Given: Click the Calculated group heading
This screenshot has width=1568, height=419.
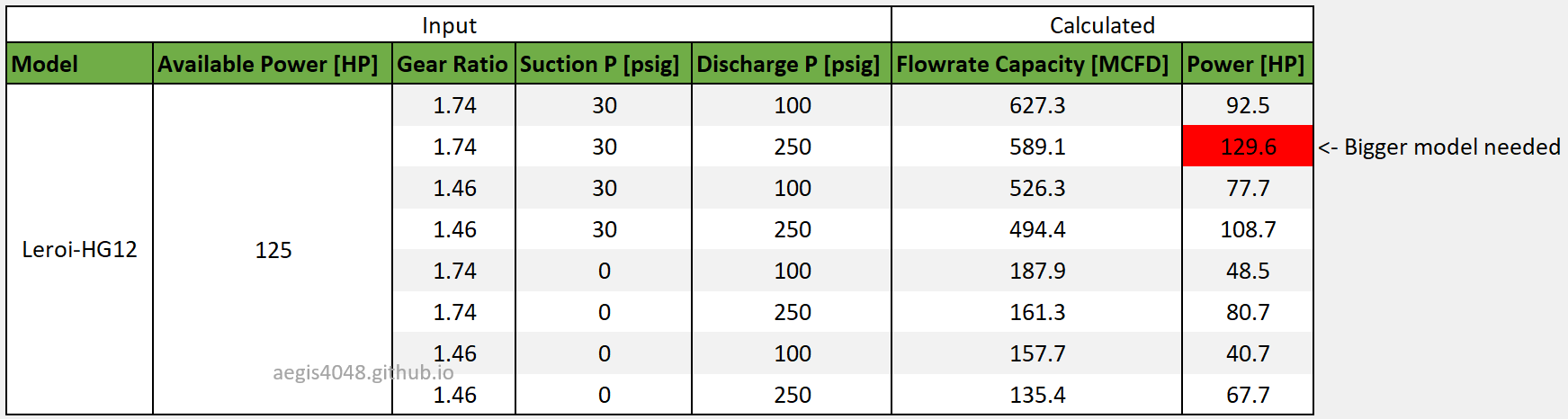Looking at the screenshot, I should click(1102, 25).
